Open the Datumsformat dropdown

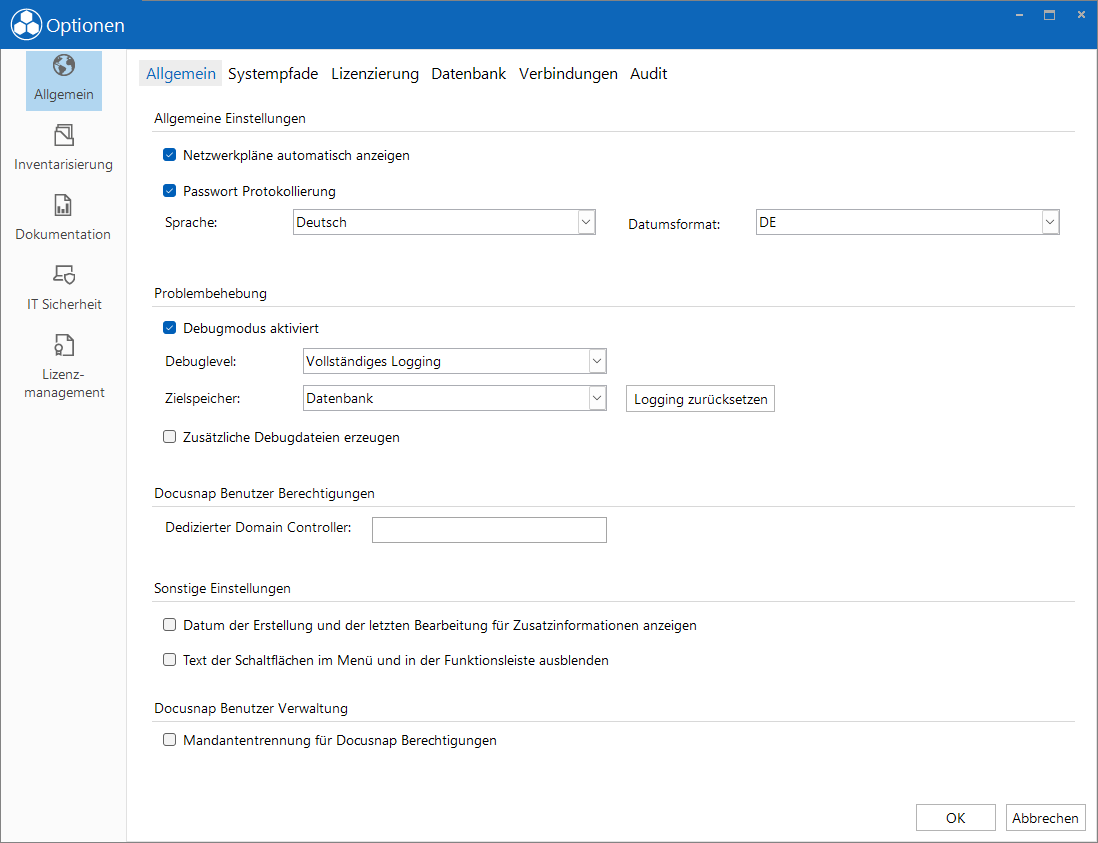908,222
